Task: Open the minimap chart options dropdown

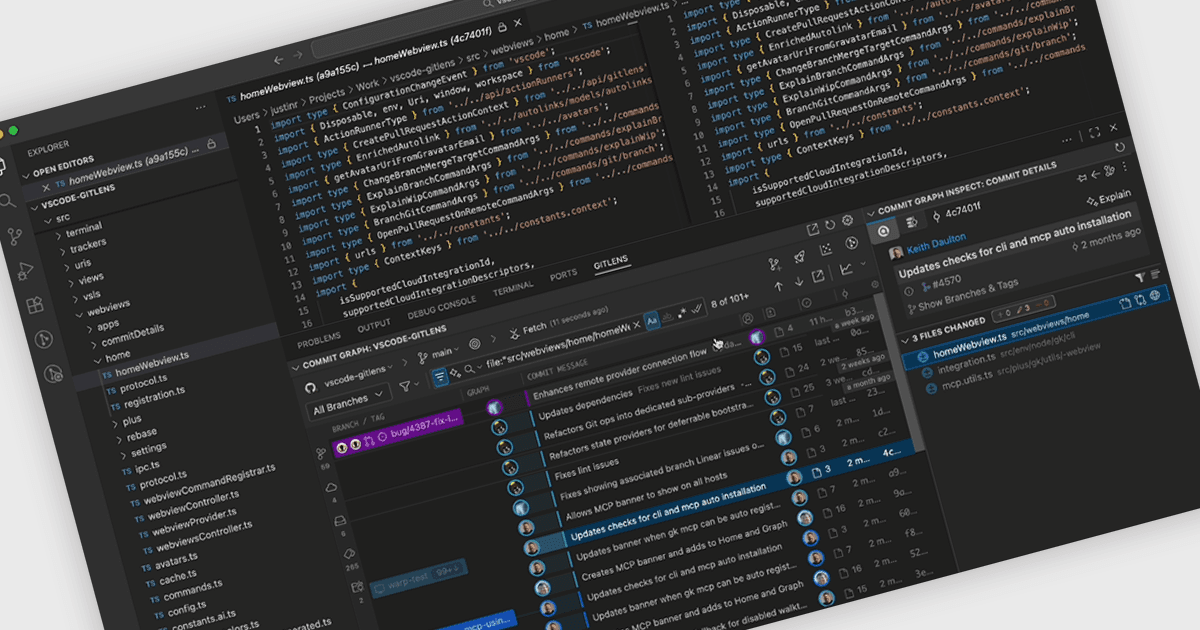Action: [863, 263]
